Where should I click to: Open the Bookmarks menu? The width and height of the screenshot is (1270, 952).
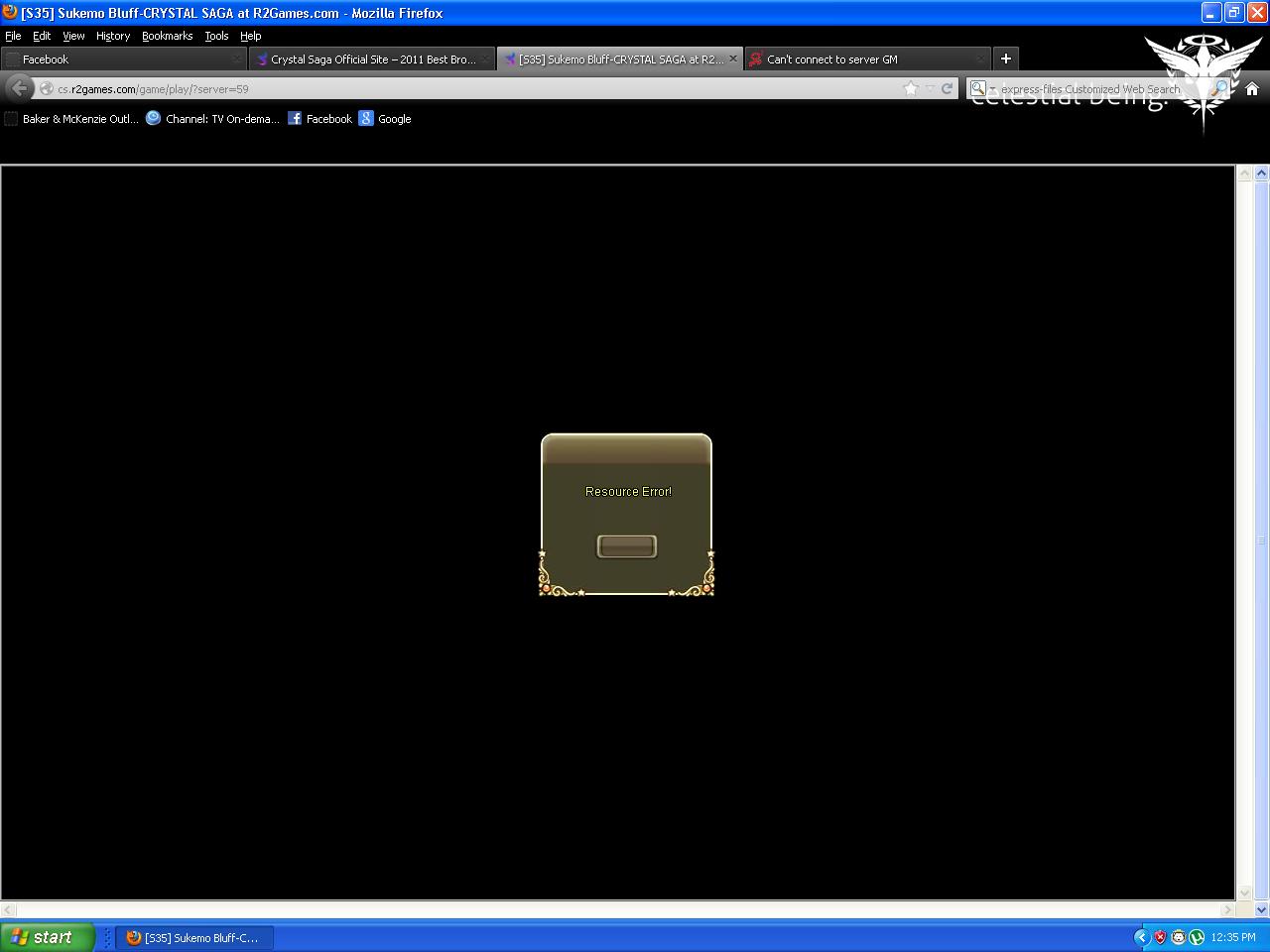(167, 36)
